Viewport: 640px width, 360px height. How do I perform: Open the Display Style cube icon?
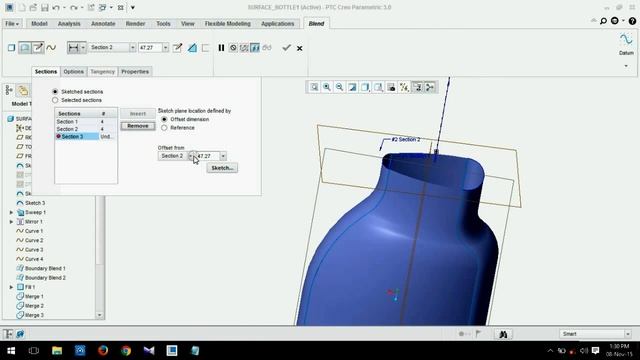pos(365,87)
